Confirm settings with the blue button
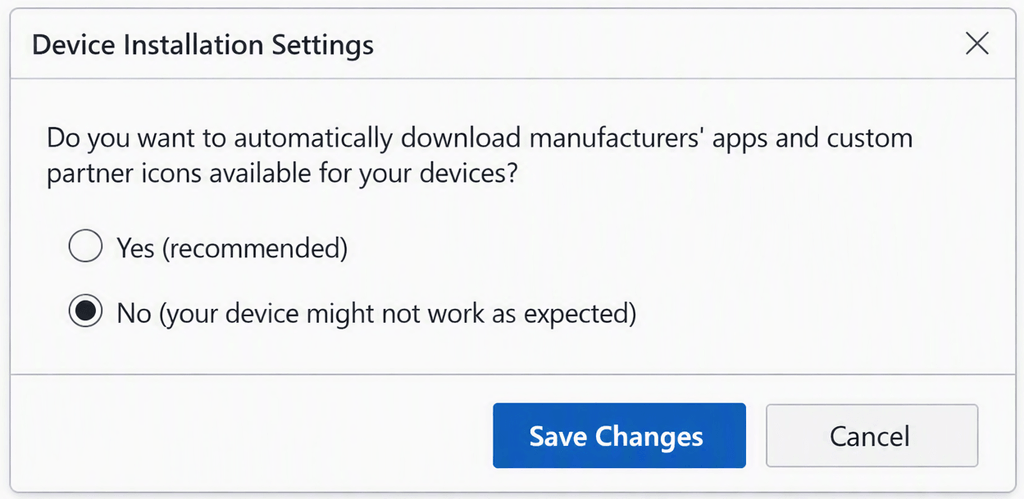Screen dimensions: 1024x499 (x=619, y=435)
